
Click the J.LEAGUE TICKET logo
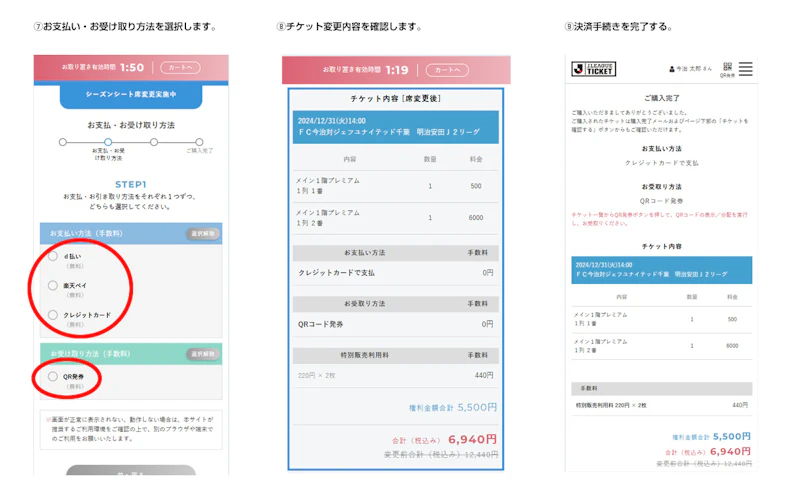tap(594, 69)
